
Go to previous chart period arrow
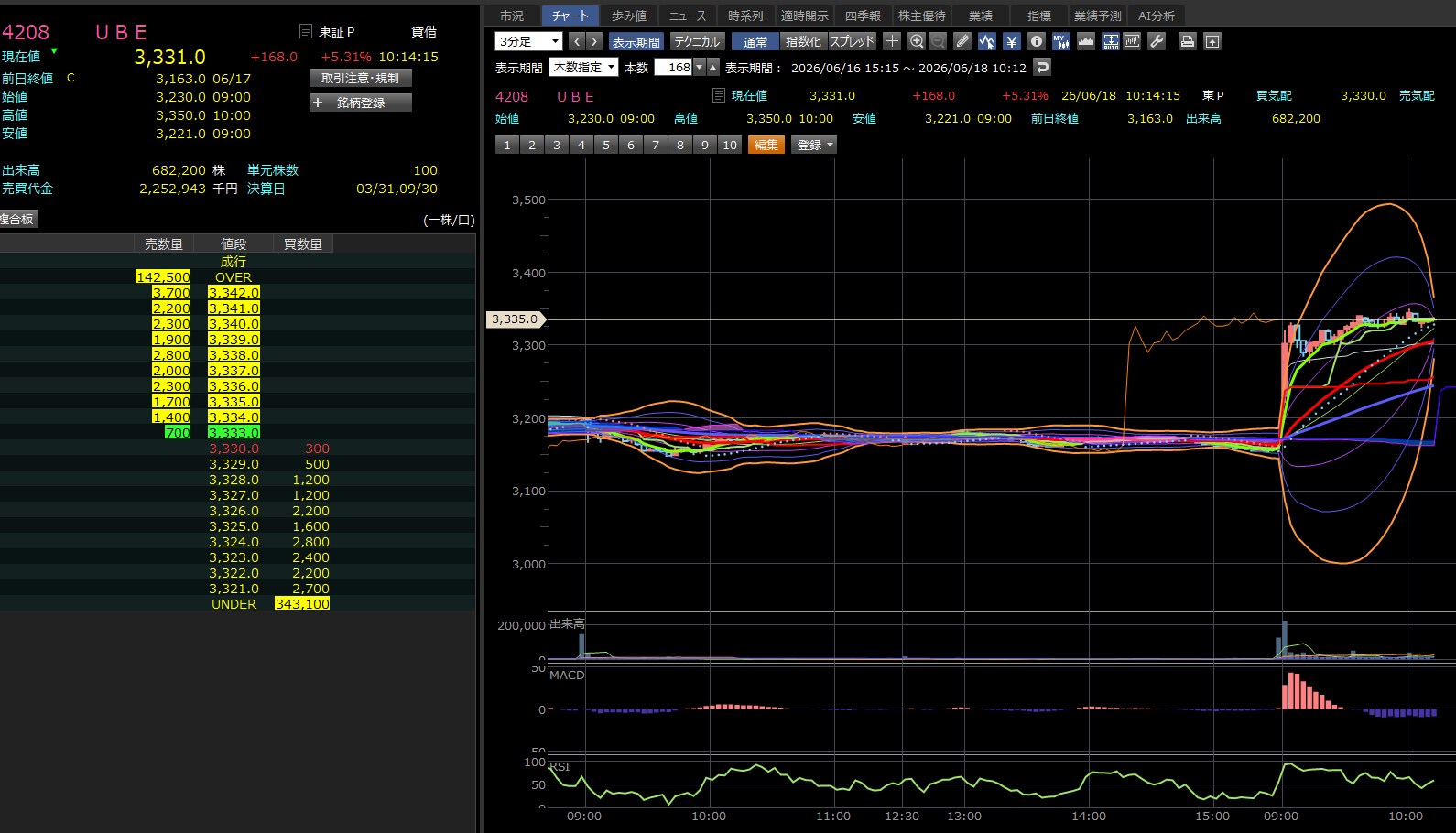577,41
